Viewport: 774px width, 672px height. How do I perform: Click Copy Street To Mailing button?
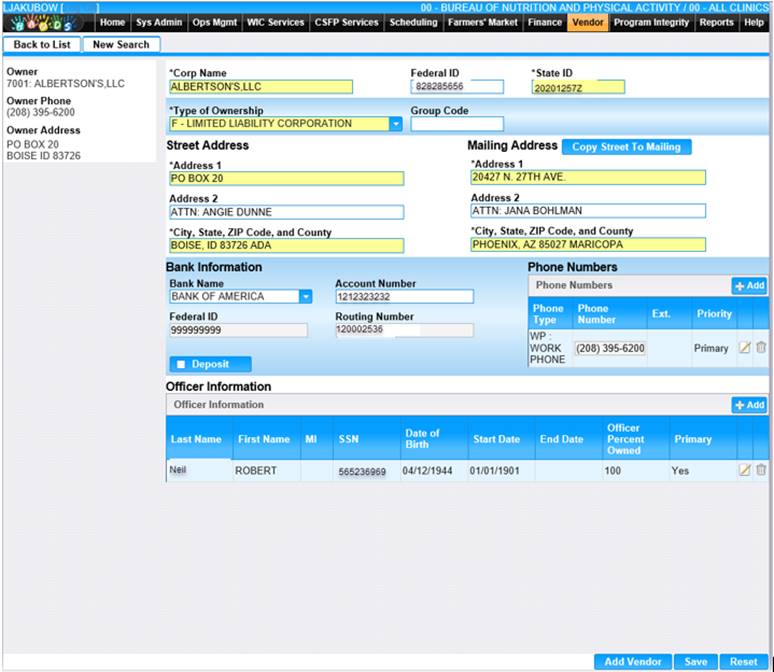click(626, 147)
